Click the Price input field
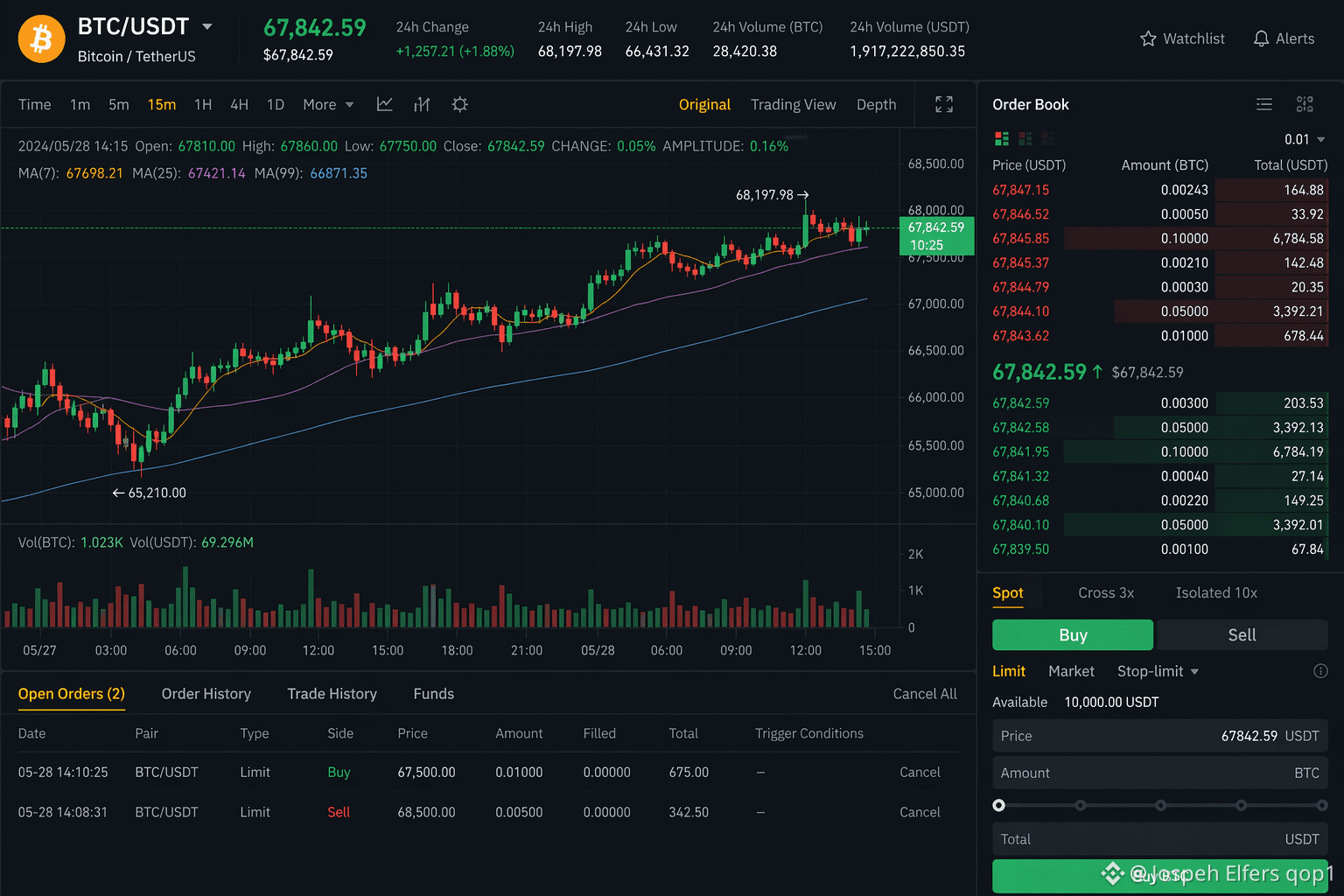1344x896 pixels. point(1160,736)
